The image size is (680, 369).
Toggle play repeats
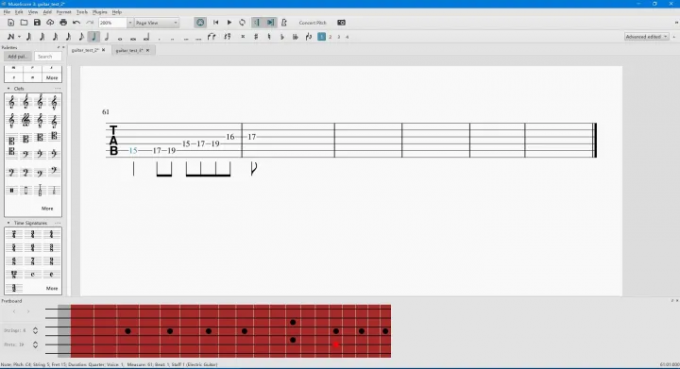pyautogui.click(x=257, y=23)
